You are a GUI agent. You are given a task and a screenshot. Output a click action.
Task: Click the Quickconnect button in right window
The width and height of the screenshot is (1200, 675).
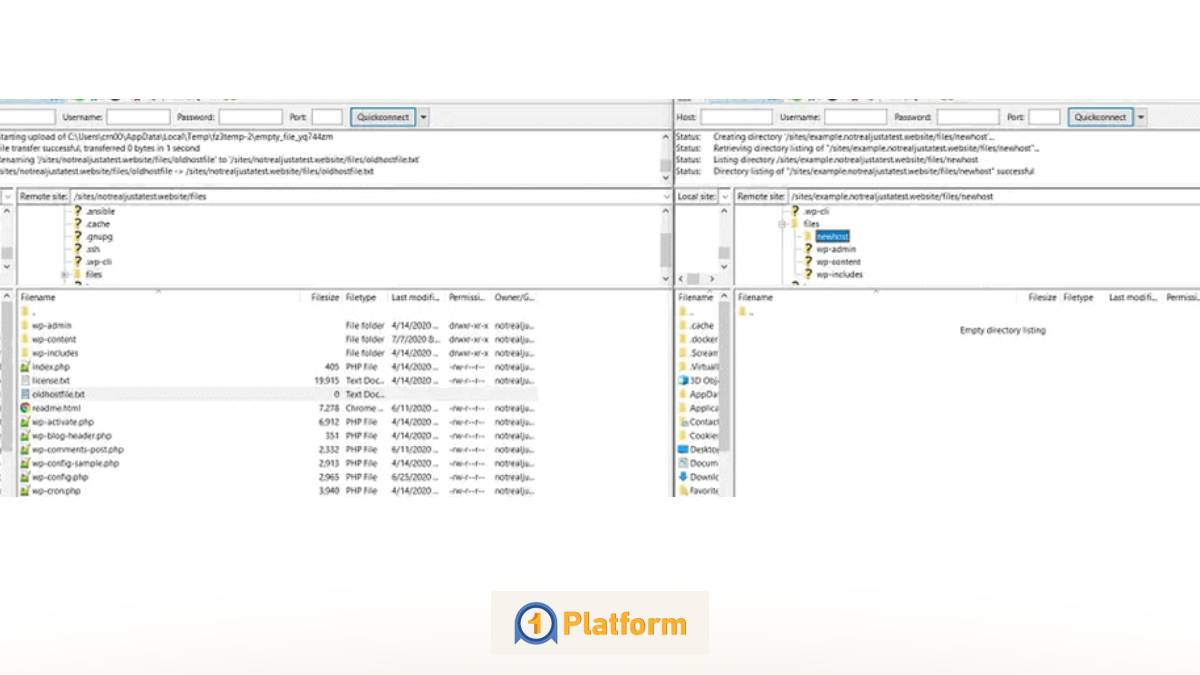(1100, 117)
